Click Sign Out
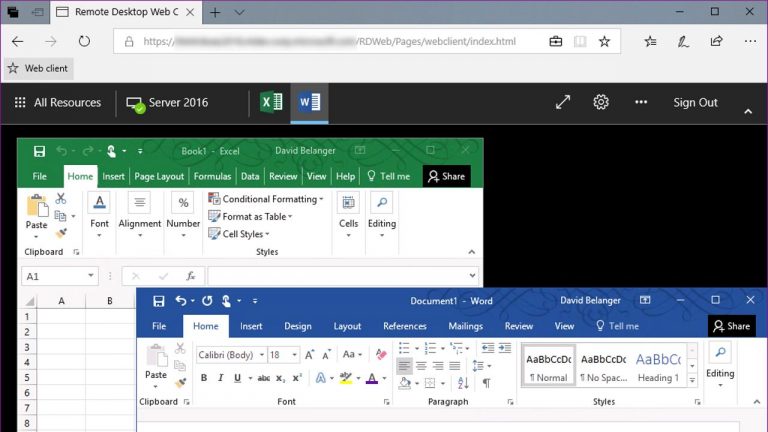 tap(695, 102)
